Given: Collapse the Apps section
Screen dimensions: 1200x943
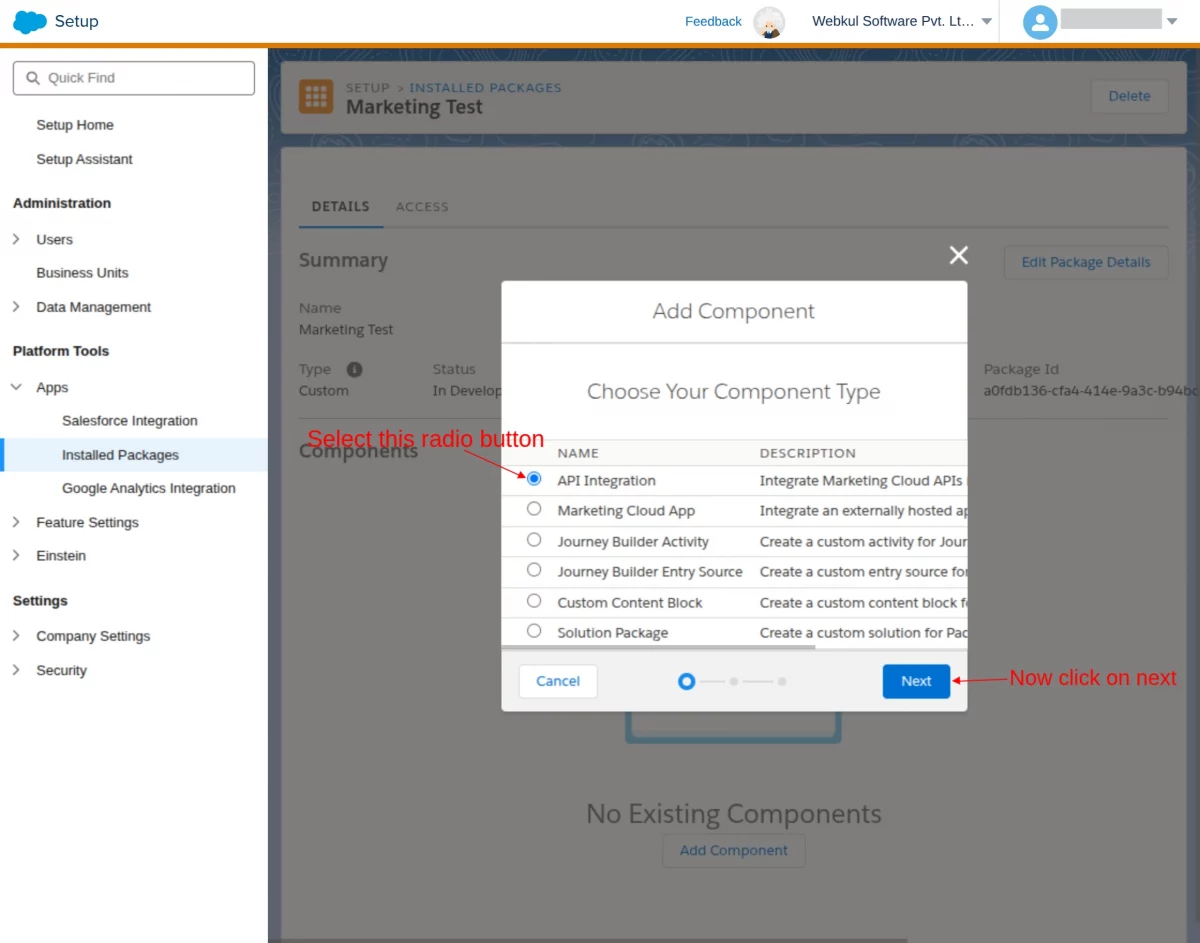Looking at the screenshot, I should pos(16,387).
